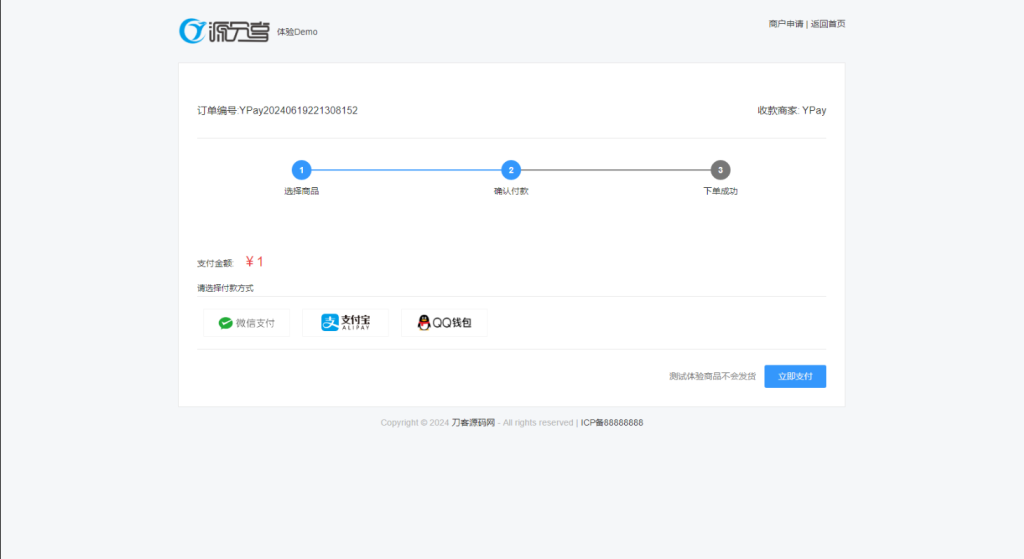Go back via 返回首页 link
Viewport: 1024px width, 559px height.
(827, 24)
